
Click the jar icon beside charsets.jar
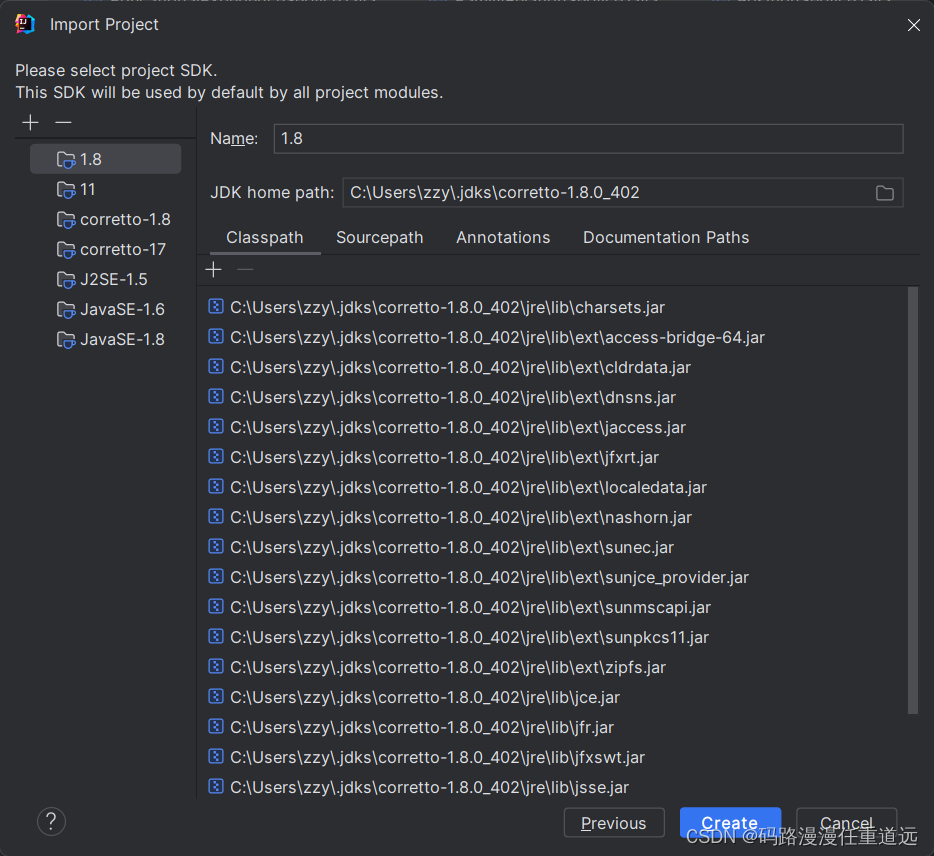click(215, 307)
